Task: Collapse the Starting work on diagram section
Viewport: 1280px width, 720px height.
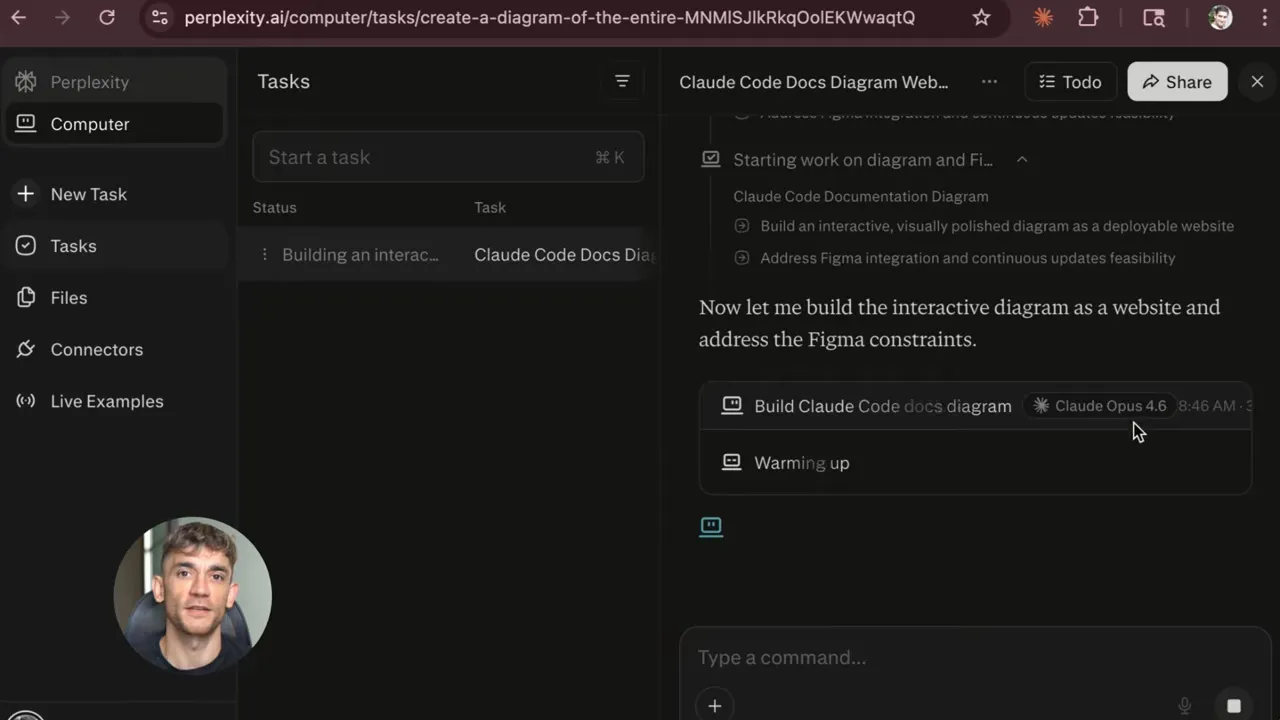Action: (1022, 159)
